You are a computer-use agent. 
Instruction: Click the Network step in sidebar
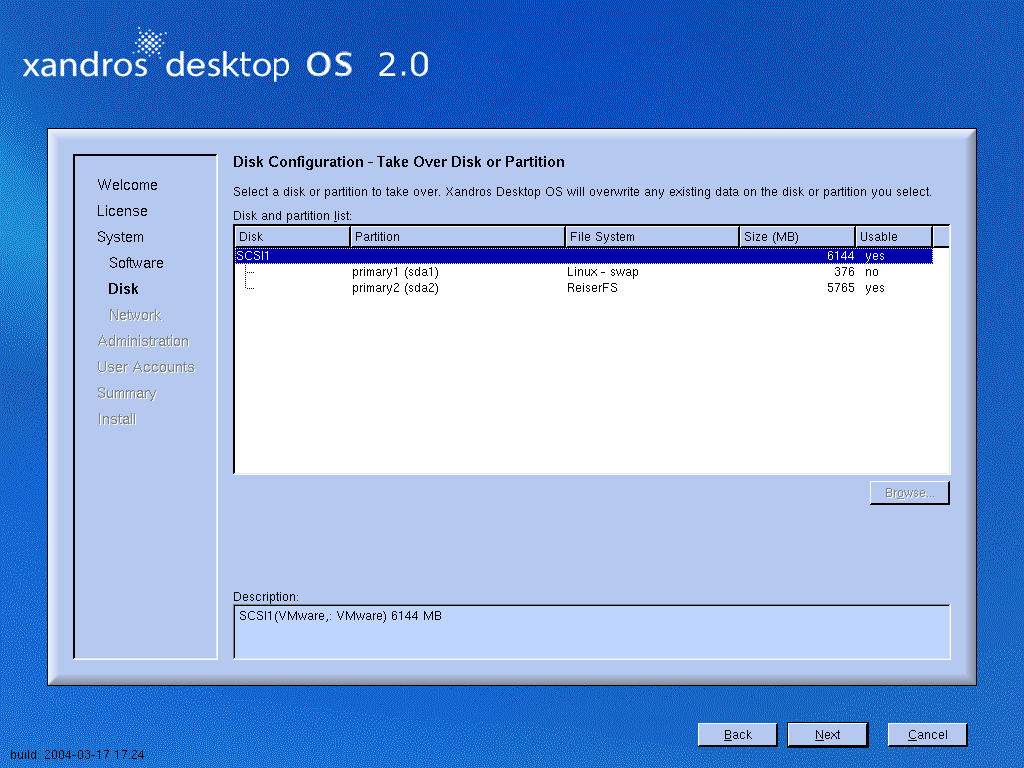[135, 315]
